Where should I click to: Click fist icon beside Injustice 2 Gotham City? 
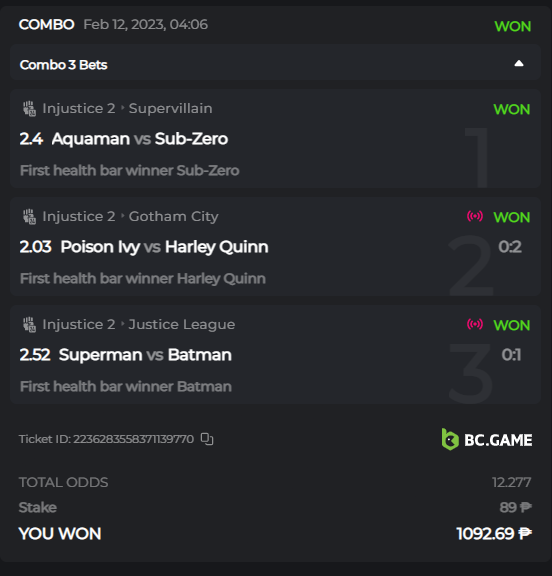[x=29, y=217]
